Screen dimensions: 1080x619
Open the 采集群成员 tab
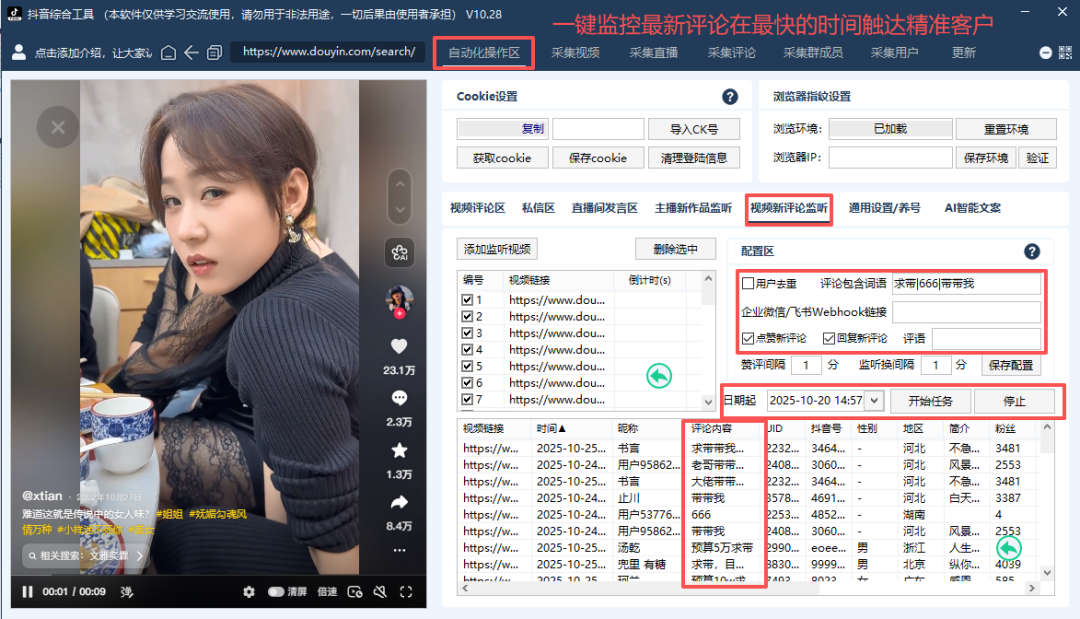click(x=813, y=53)
